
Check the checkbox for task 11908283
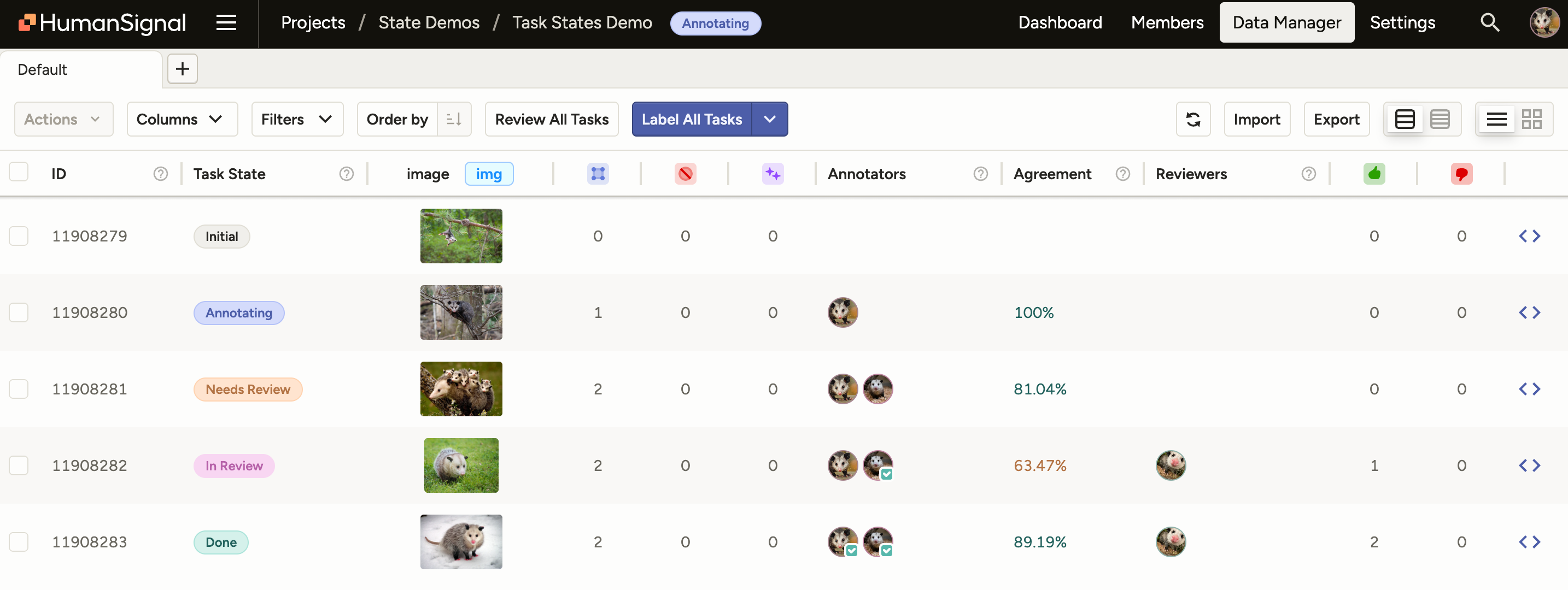click(x=19, y=542)
